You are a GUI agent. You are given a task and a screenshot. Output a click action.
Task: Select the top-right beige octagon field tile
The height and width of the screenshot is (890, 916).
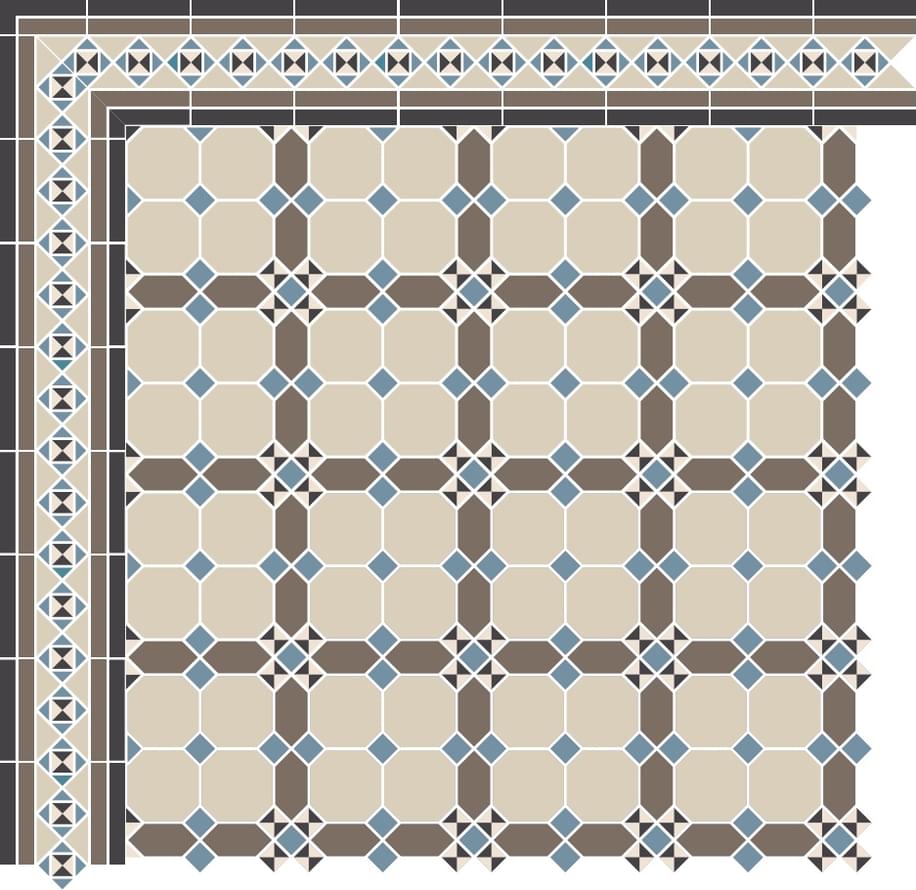click(x=784, y=163)
